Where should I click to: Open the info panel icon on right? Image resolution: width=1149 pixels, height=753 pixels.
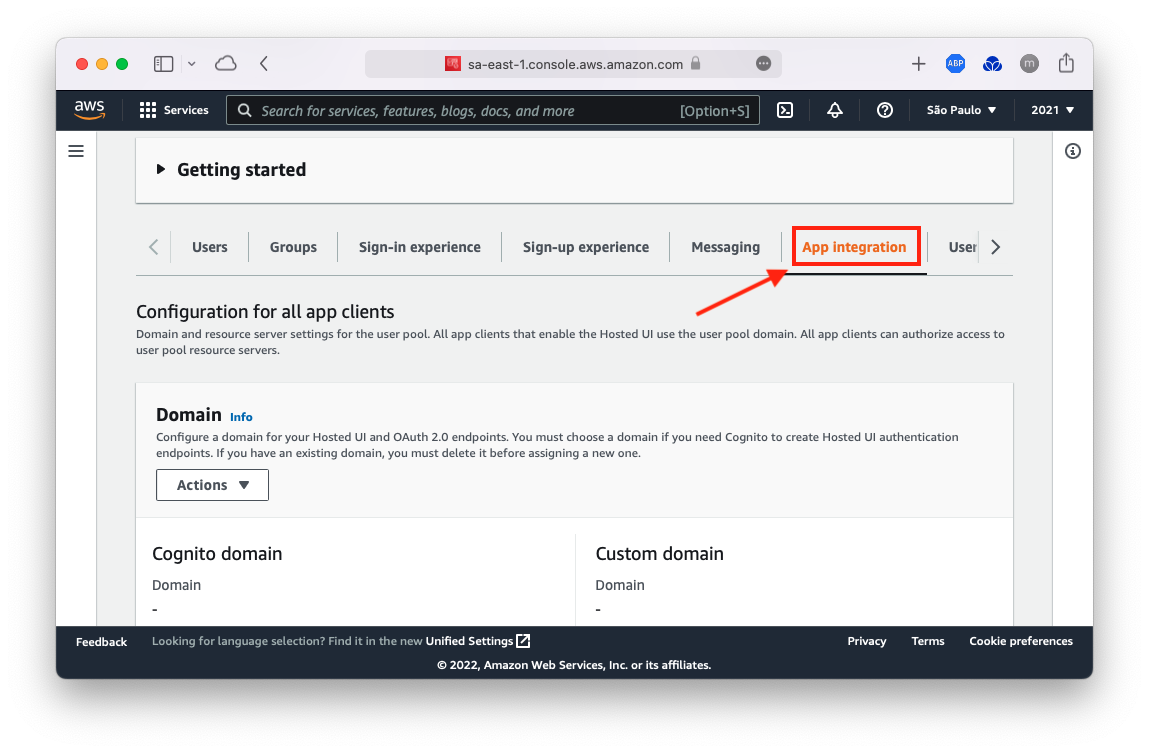1073,151
